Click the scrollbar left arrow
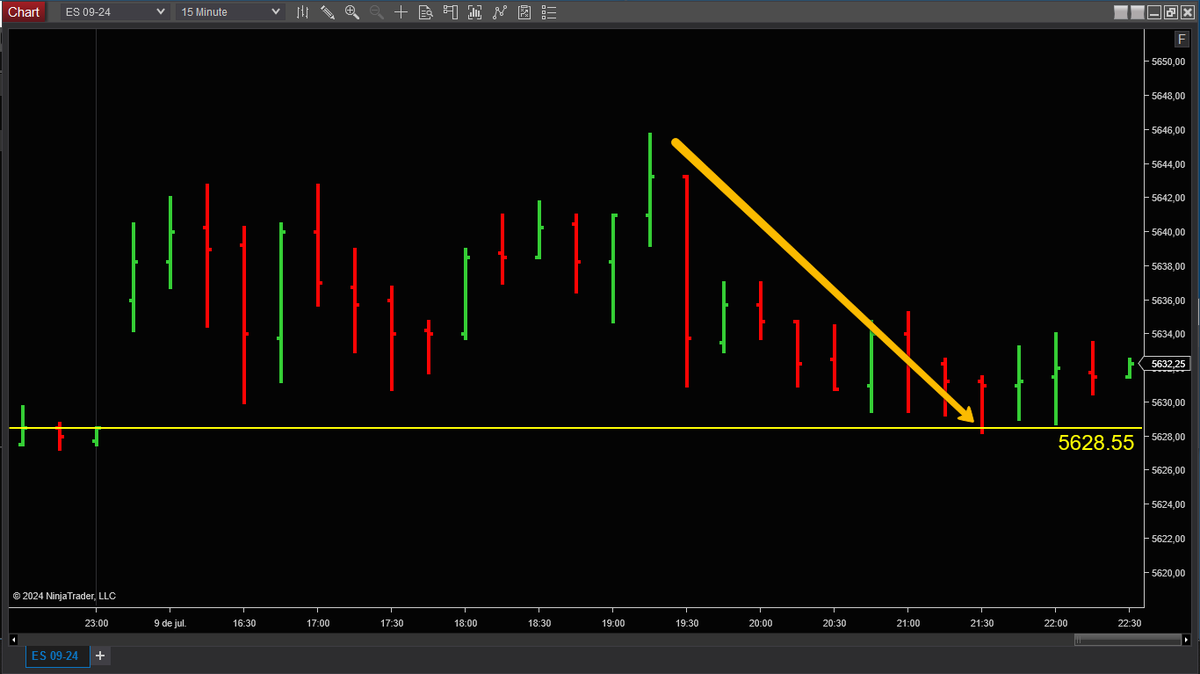This screenshot has height=674, width=1200. pyautogui.click(x=15, y=640)
